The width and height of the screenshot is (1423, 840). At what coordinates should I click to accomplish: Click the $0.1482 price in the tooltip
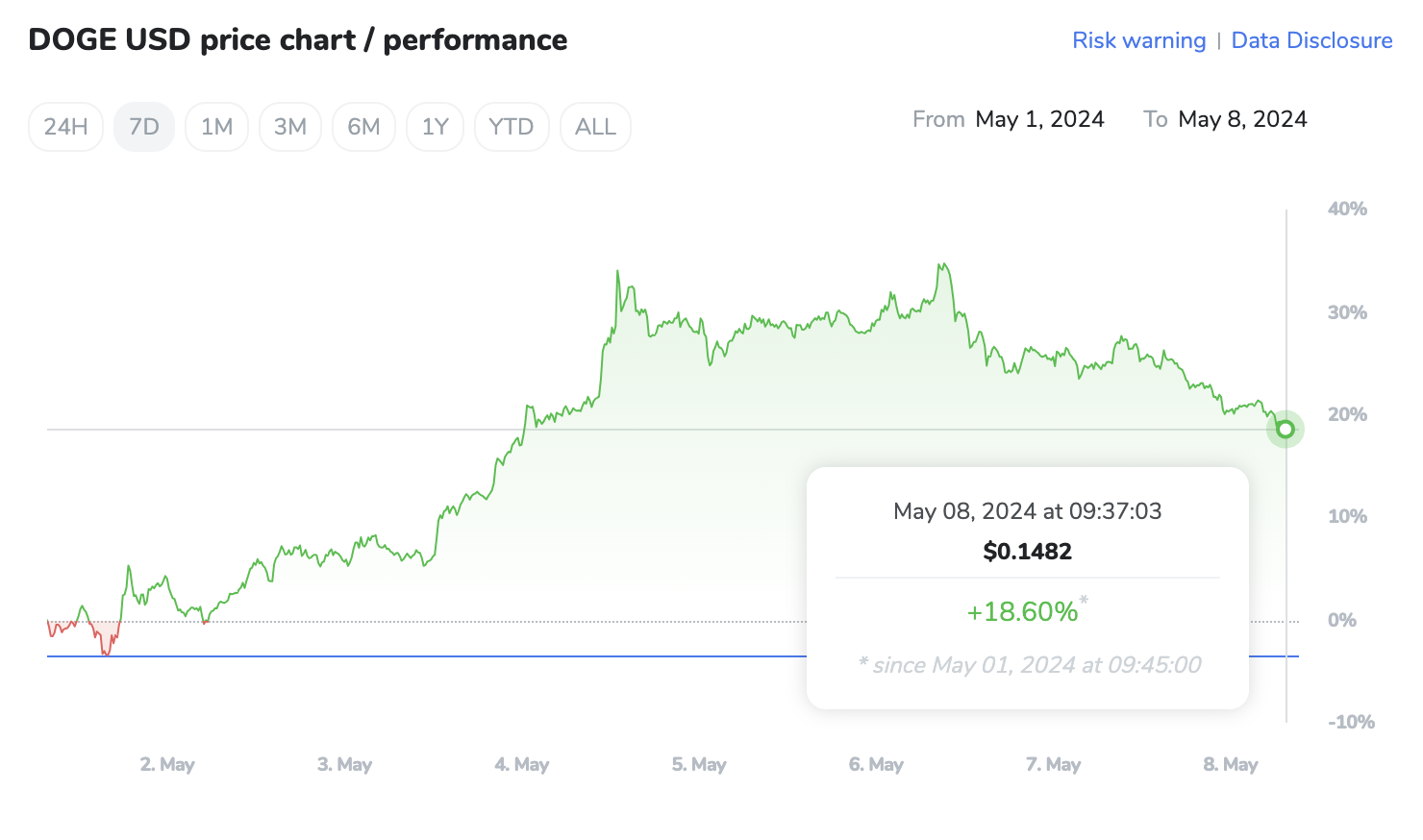(1027, 551)
